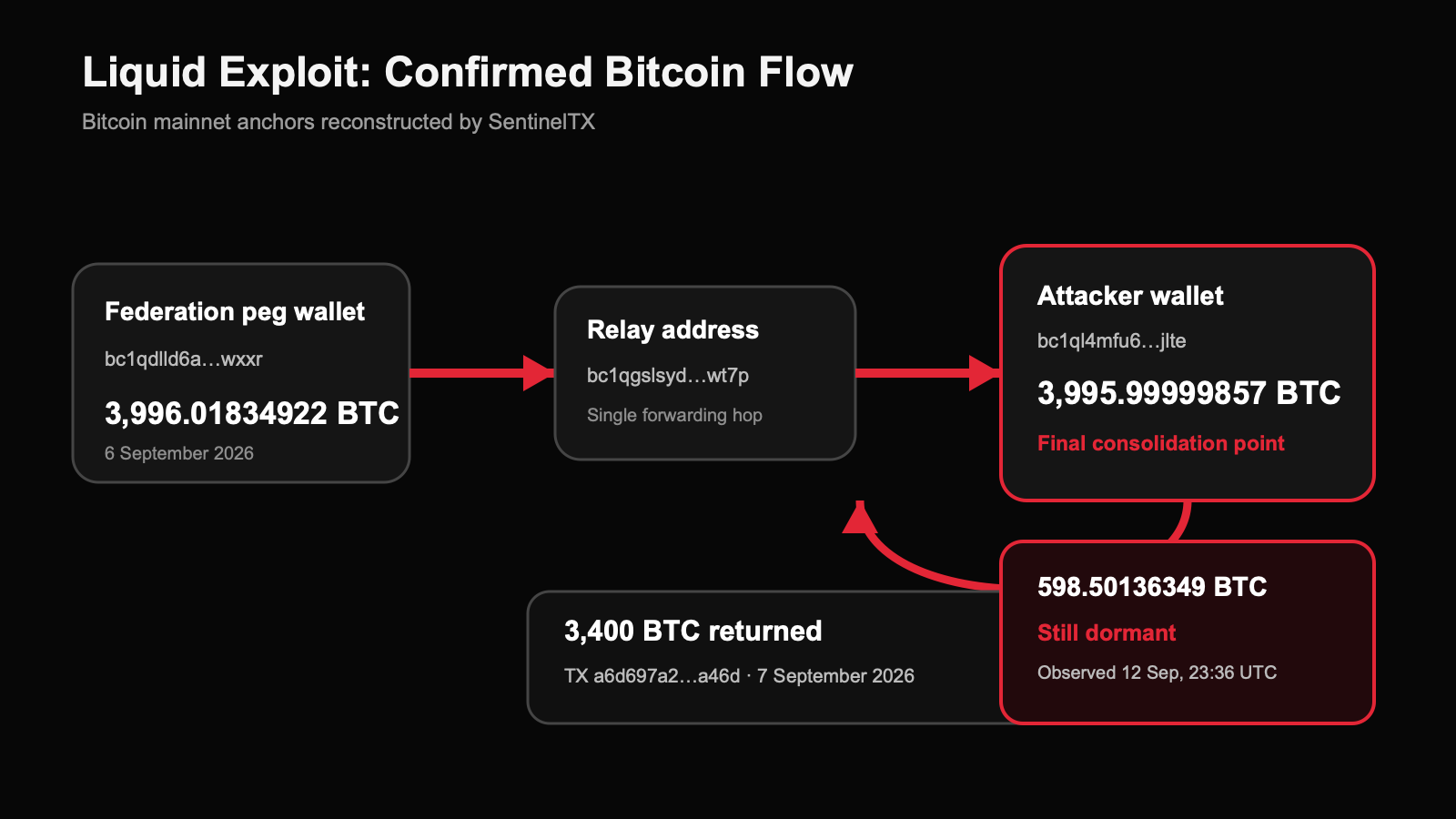Click the arrowhead pointing into Relay address

coord(539,373)
